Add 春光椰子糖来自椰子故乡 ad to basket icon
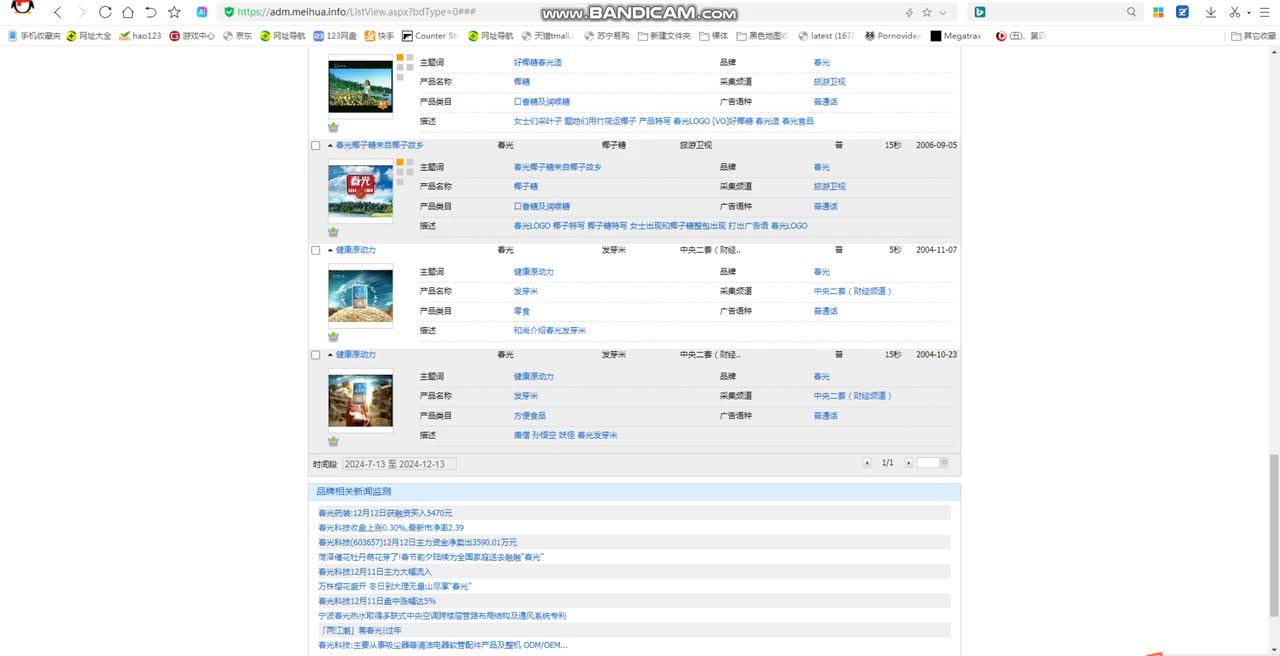Screen dimensions: 1280x656 click(333, 232)
